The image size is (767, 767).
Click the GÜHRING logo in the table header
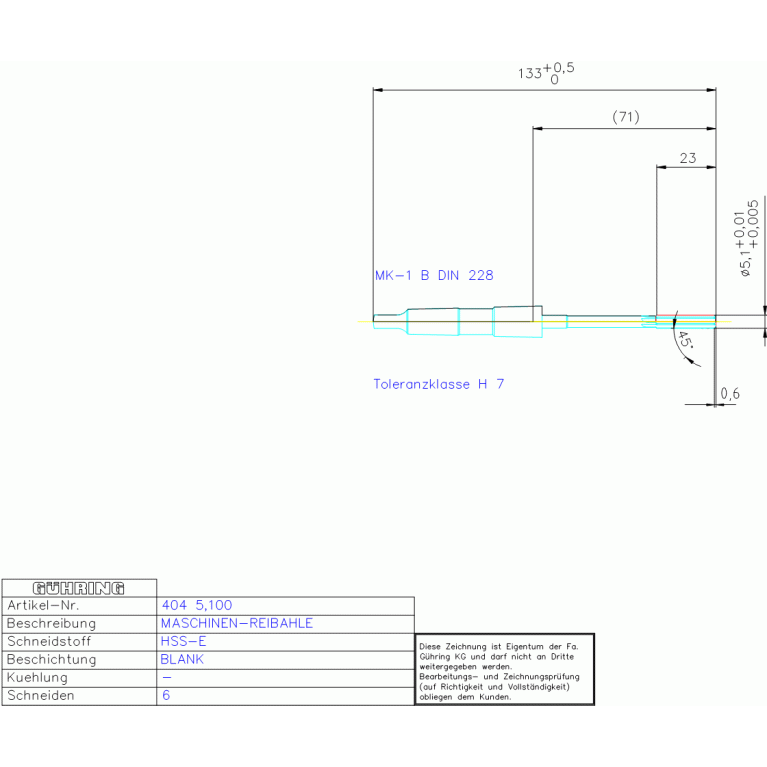[79, 588]
